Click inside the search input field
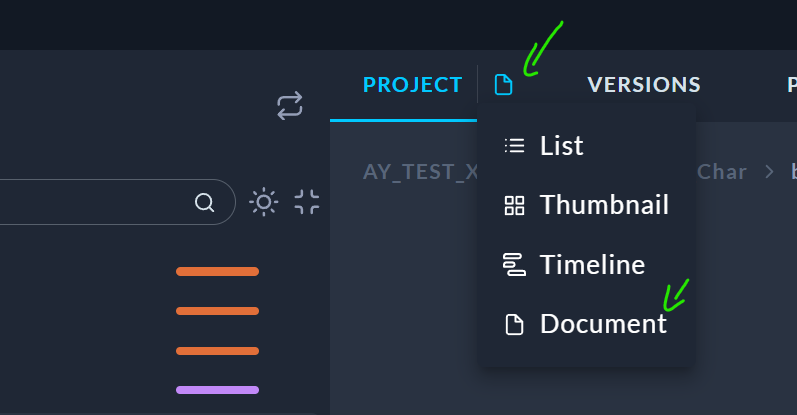This screenshot has height=415, width=797. tap(90, 203)
